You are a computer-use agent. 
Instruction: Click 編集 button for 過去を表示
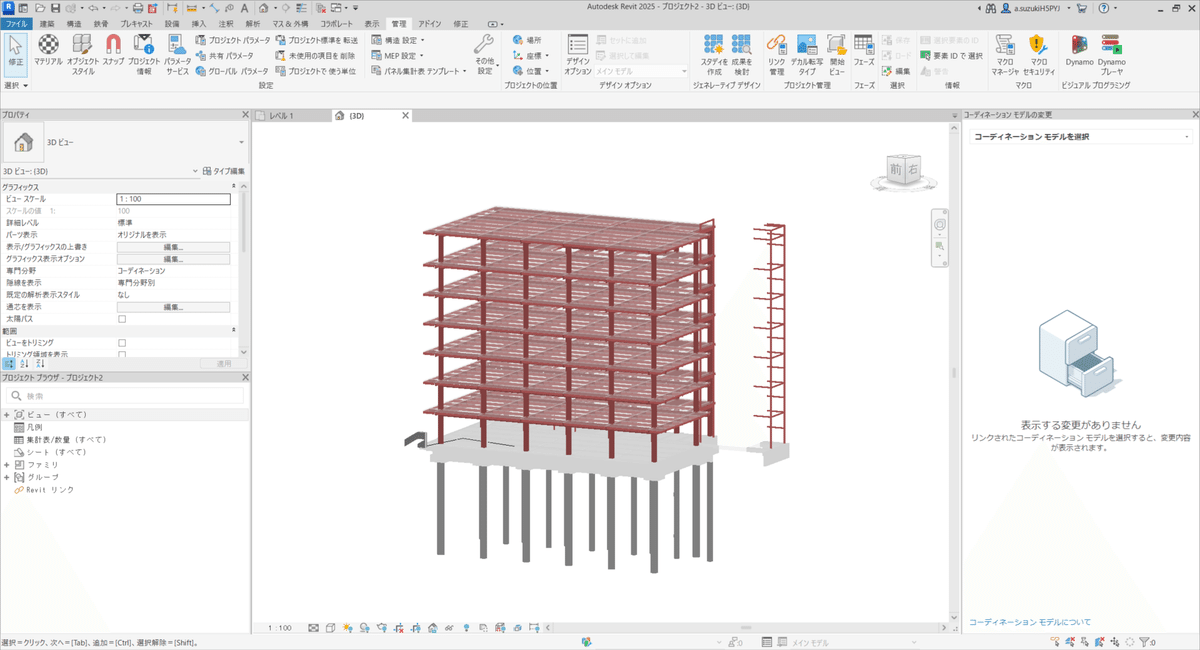point(173,307)
